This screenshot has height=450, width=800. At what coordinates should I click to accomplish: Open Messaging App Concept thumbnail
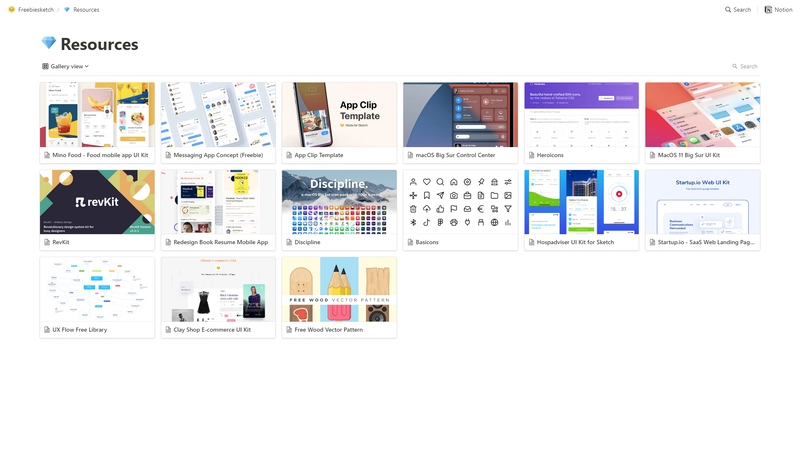coord(218,115)
